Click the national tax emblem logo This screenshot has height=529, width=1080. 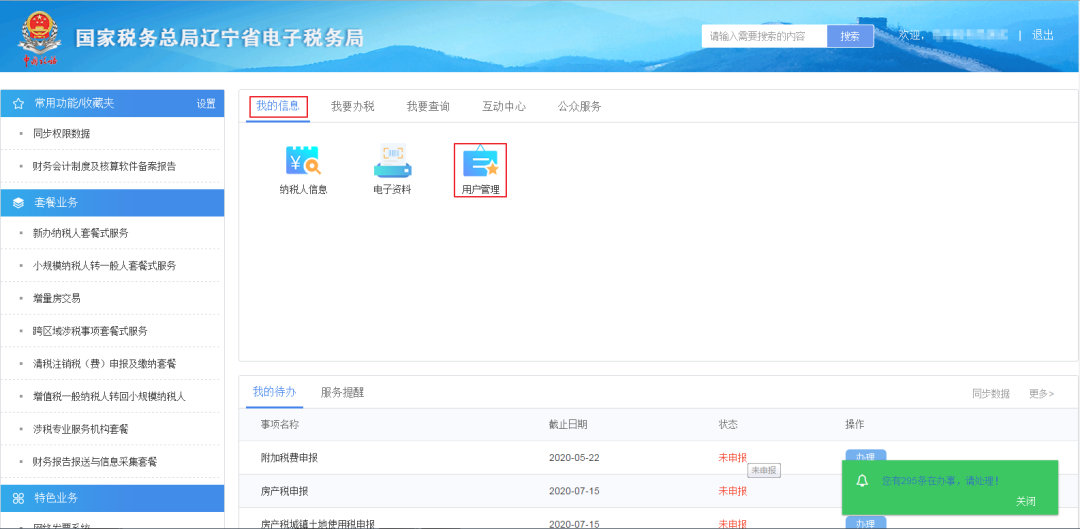pyautogui.click(x=39, y=38)
